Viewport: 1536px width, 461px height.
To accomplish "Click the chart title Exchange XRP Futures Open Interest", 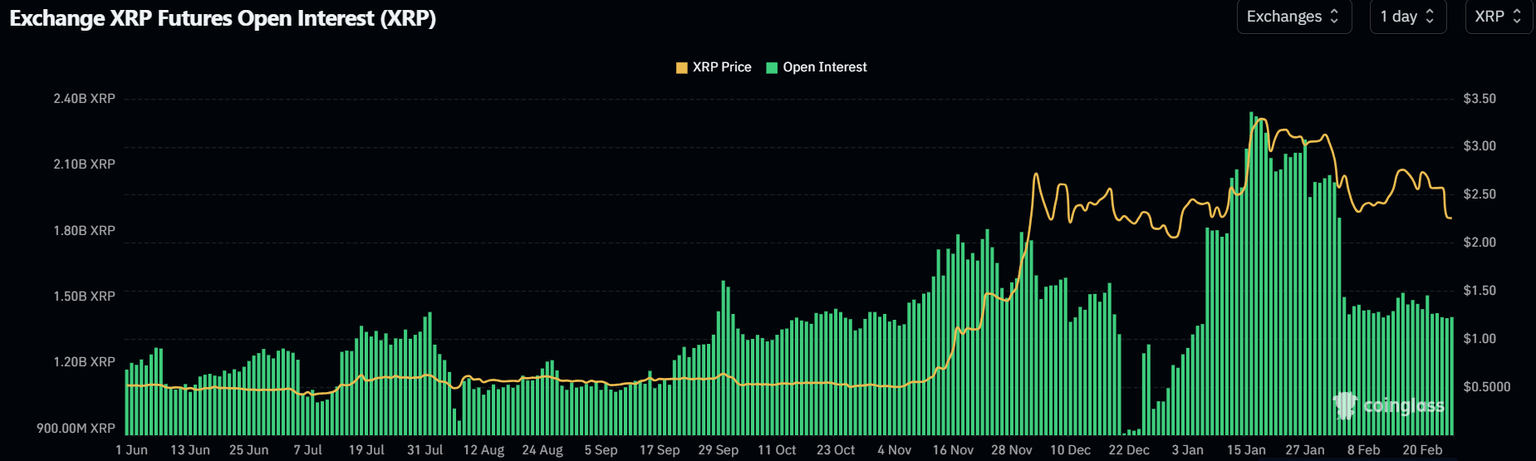I will [x=222, y=18].
